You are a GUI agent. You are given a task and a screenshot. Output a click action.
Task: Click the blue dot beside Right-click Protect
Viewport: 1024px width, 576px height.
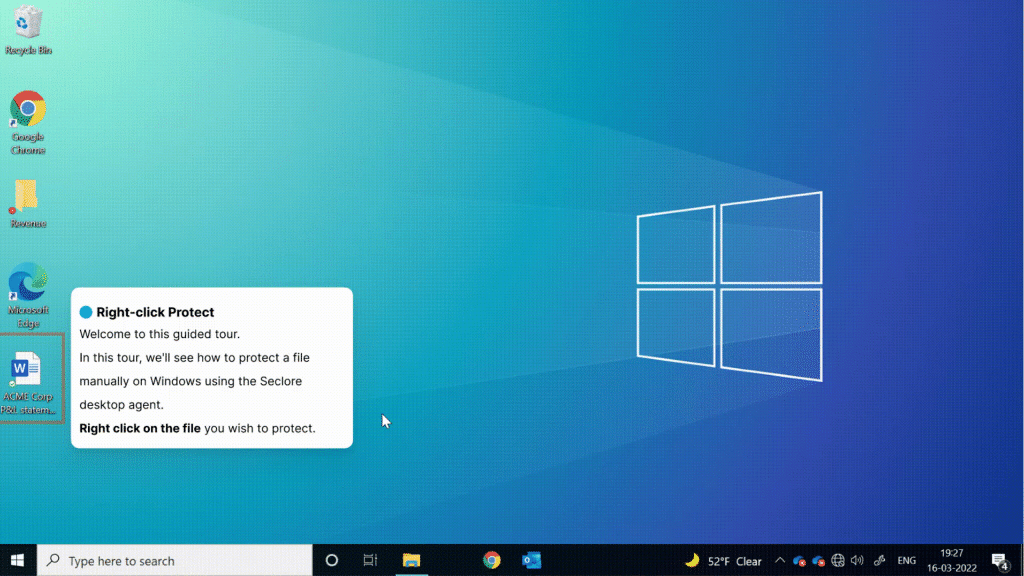tap(86, 312)
